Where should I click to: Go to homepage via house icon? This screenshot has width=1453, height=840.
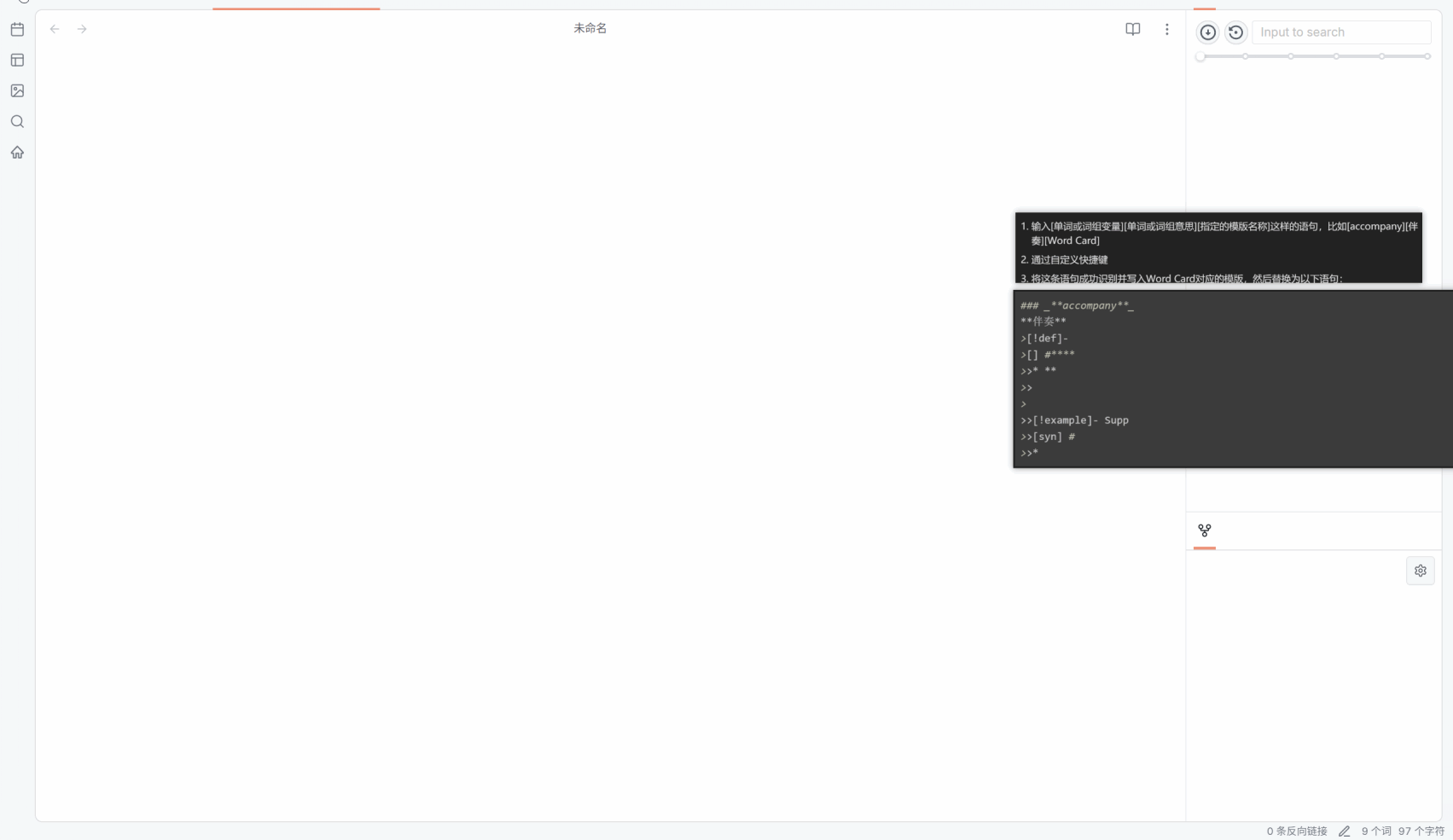click(x=17, y=152)
